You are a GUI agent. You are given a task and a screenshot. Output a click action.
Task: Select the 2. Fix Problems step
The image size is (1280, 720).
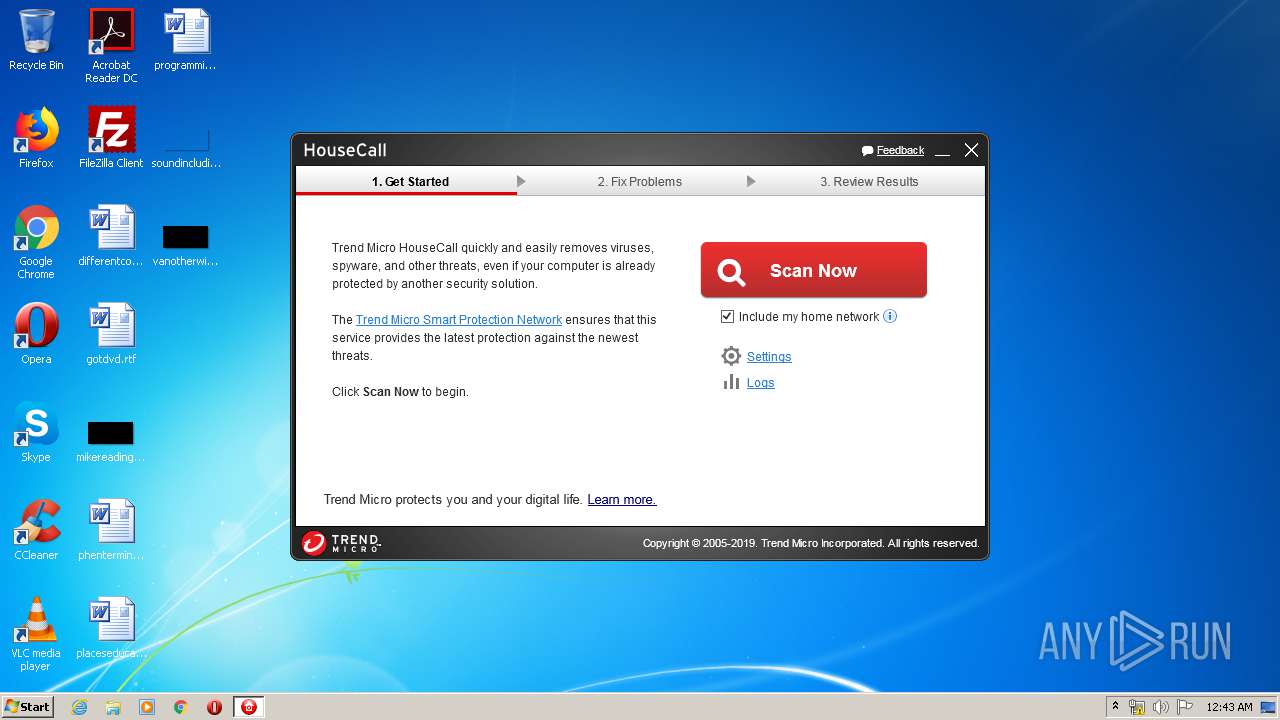point(639,182)
